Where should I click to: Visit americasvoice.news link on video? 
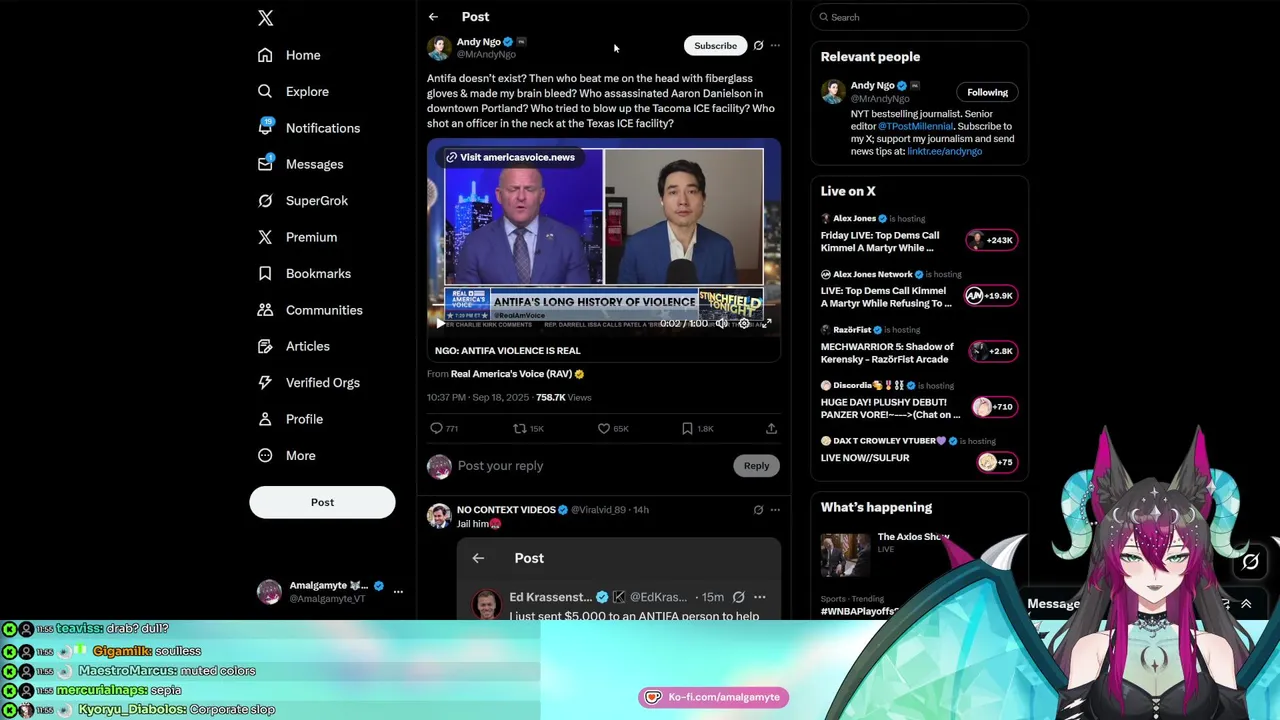point(511,157)
